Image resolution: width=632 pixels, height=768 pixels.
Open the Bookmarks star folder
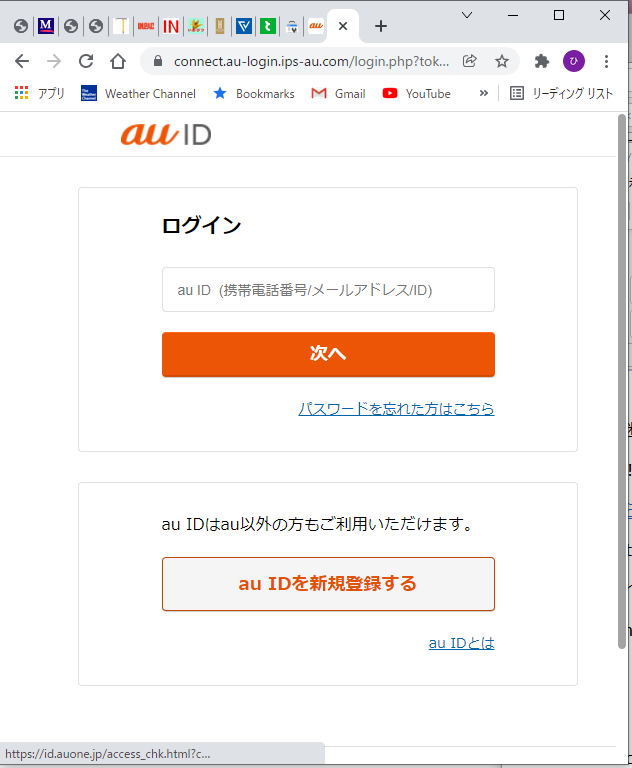254,93
